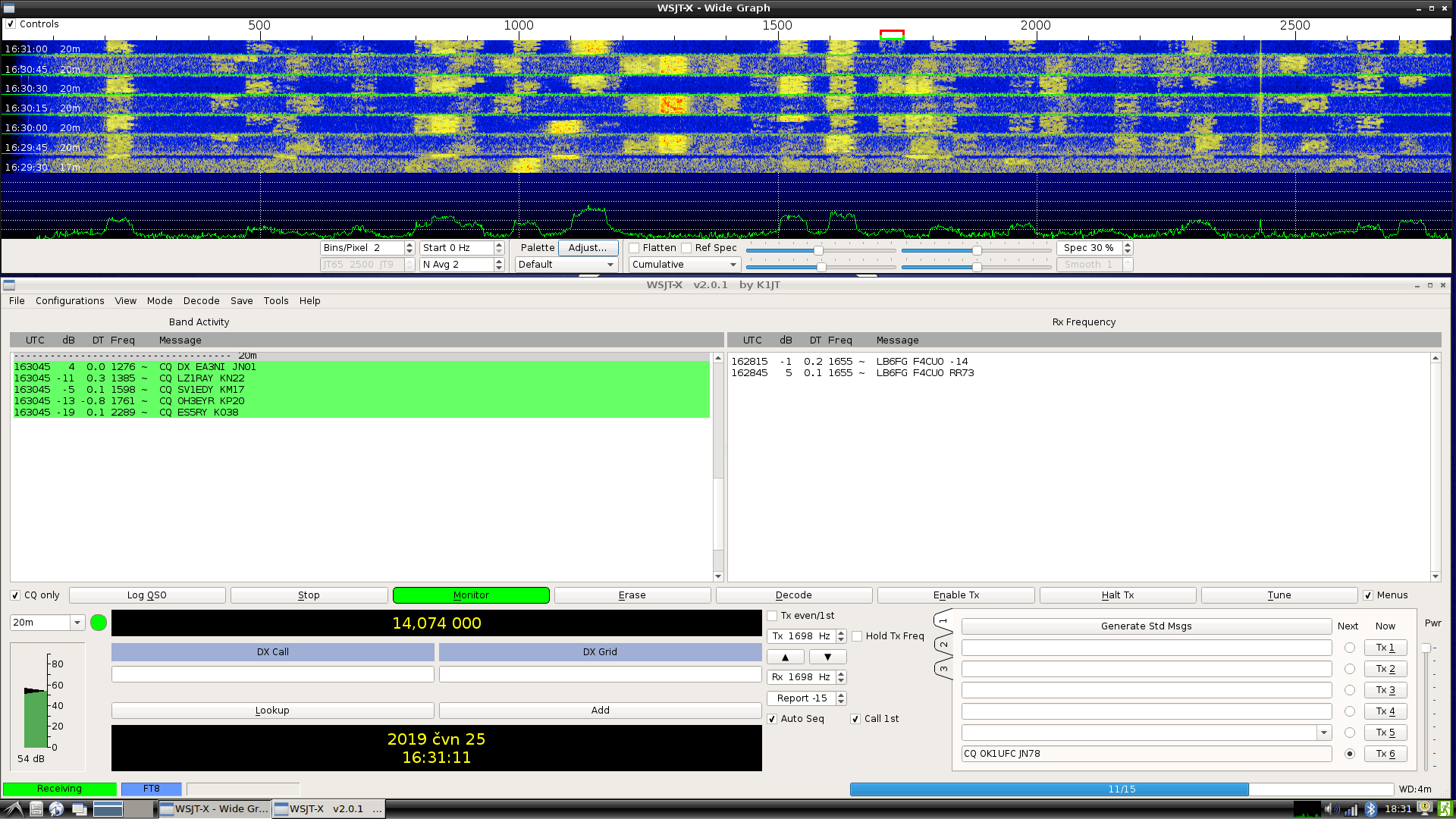Open the Bluetooth tray icon
This screenshot has width=1456, height=819.
[x=1370, y=809]
